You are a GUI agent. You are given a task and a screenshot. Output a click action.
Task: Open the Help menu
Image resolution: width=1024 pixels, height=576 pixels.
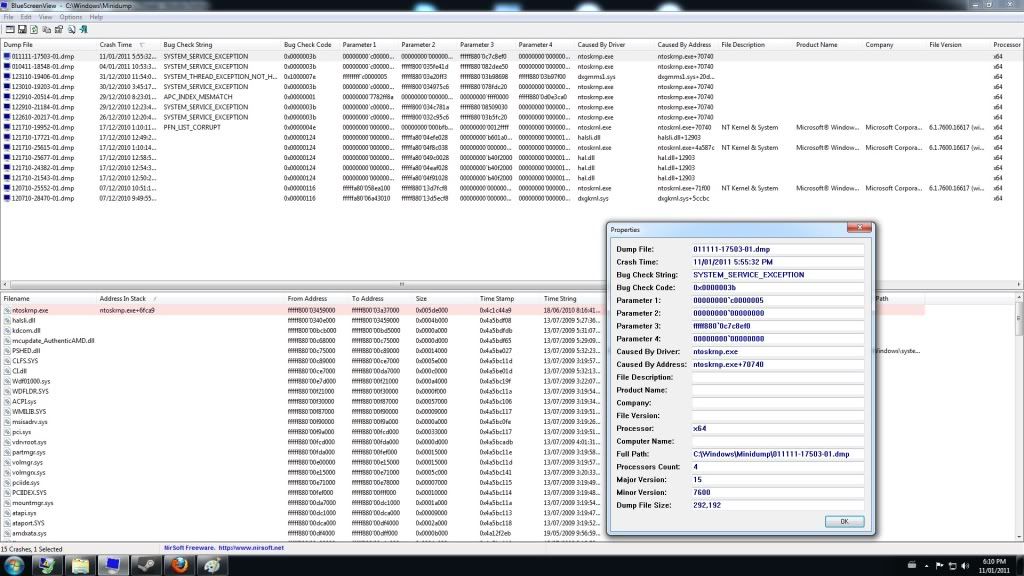click(96, 17)
